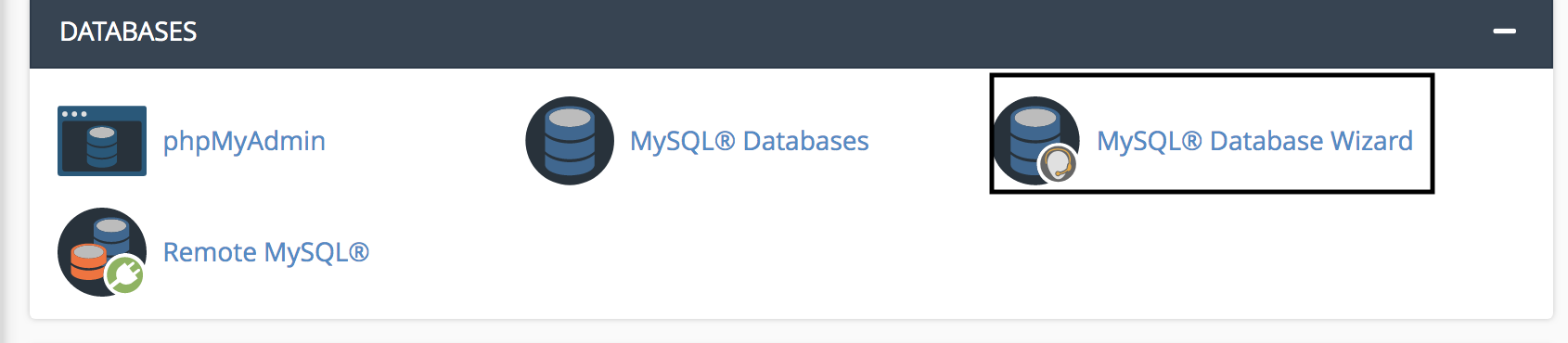Open the phpMyAdmin window icon
The height and width of the screenshot is (343, 1568).
click(102, 141)
